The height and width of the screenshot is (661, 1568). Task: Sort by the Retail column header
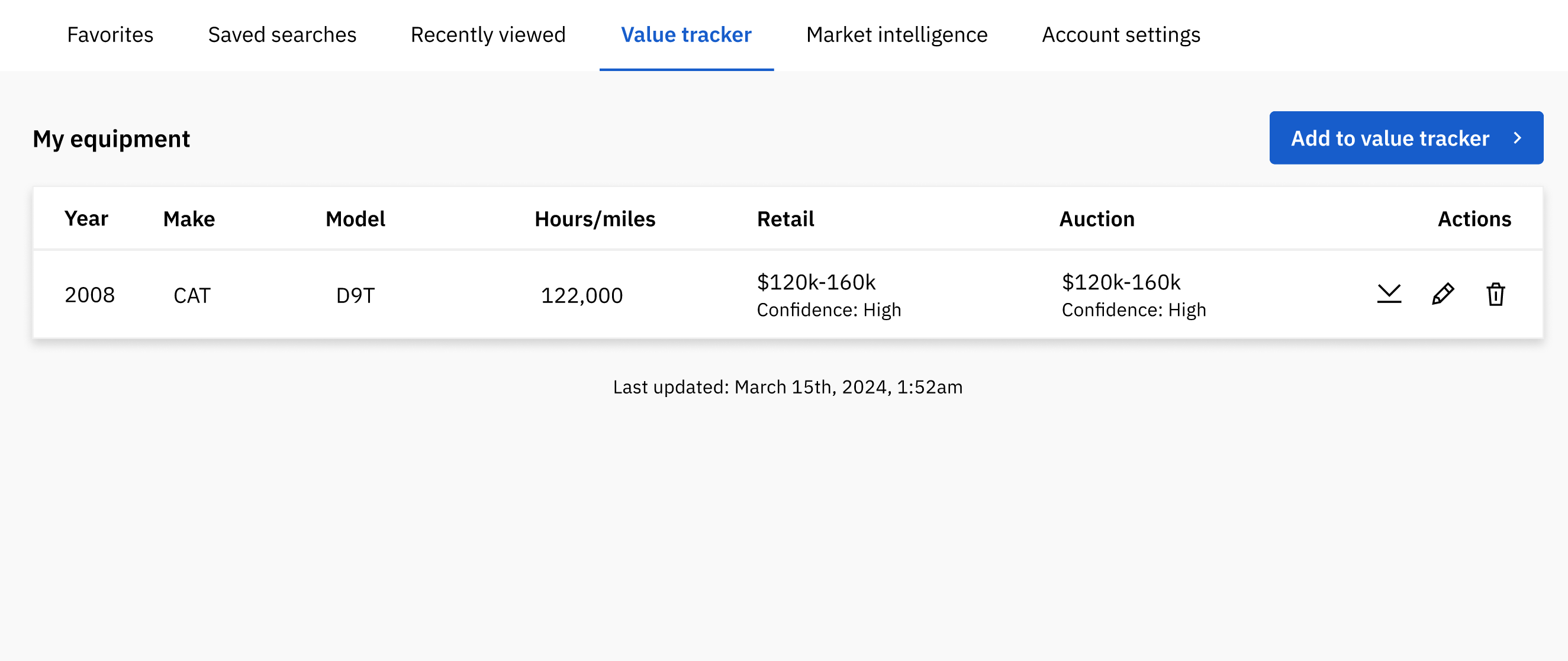point(785,218)
